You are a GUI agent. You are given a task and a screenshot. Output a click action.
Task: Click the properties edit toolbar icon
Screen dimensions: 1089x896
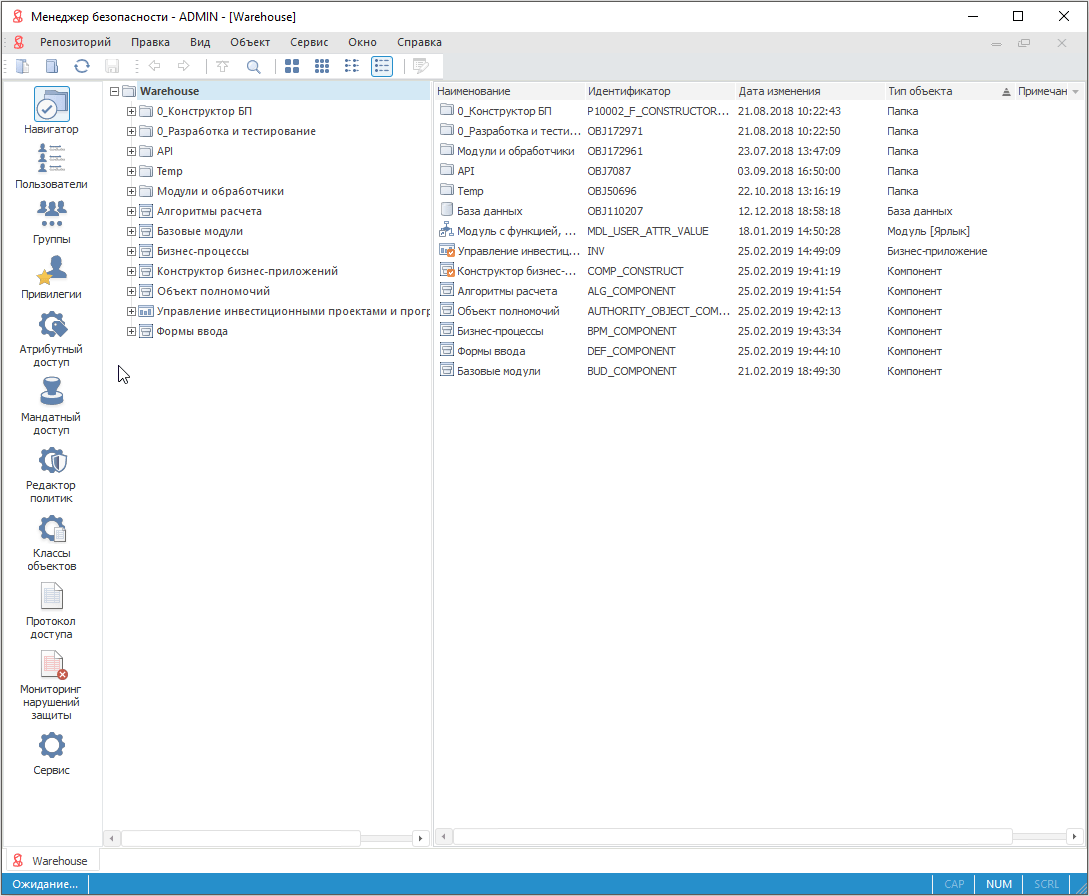(x=420, y=66)
